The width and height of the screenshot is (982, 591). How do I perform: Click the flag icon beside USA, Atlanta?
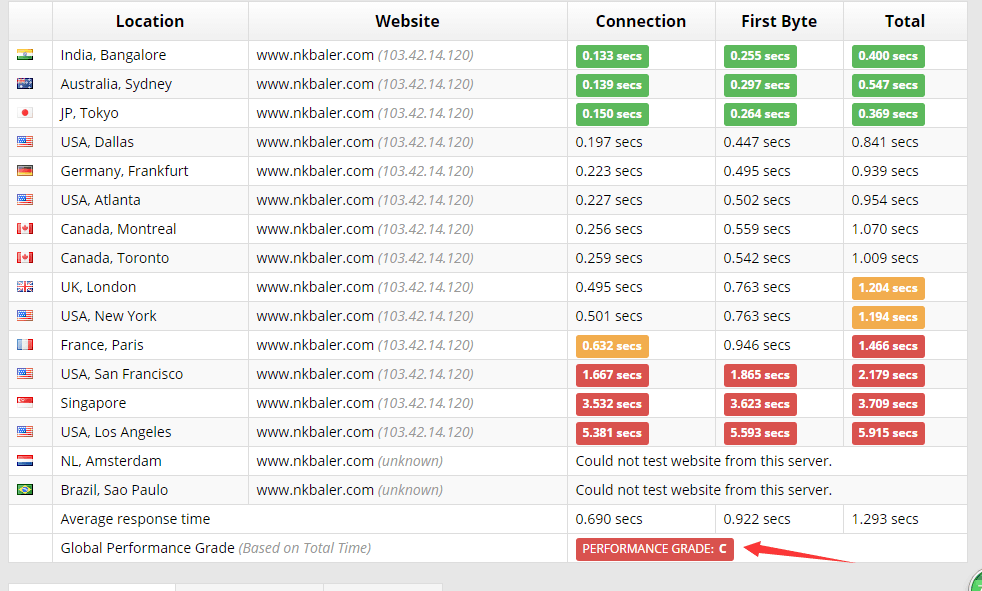pyautogui.click(x=25, y=200)
